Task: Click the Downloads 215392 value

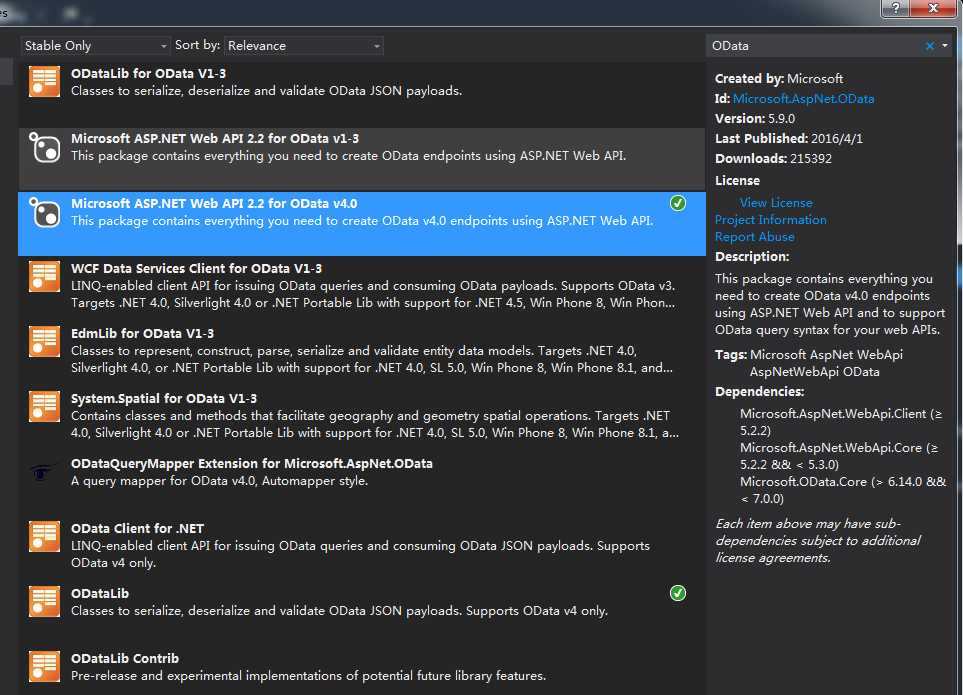Action: [811, 158]
